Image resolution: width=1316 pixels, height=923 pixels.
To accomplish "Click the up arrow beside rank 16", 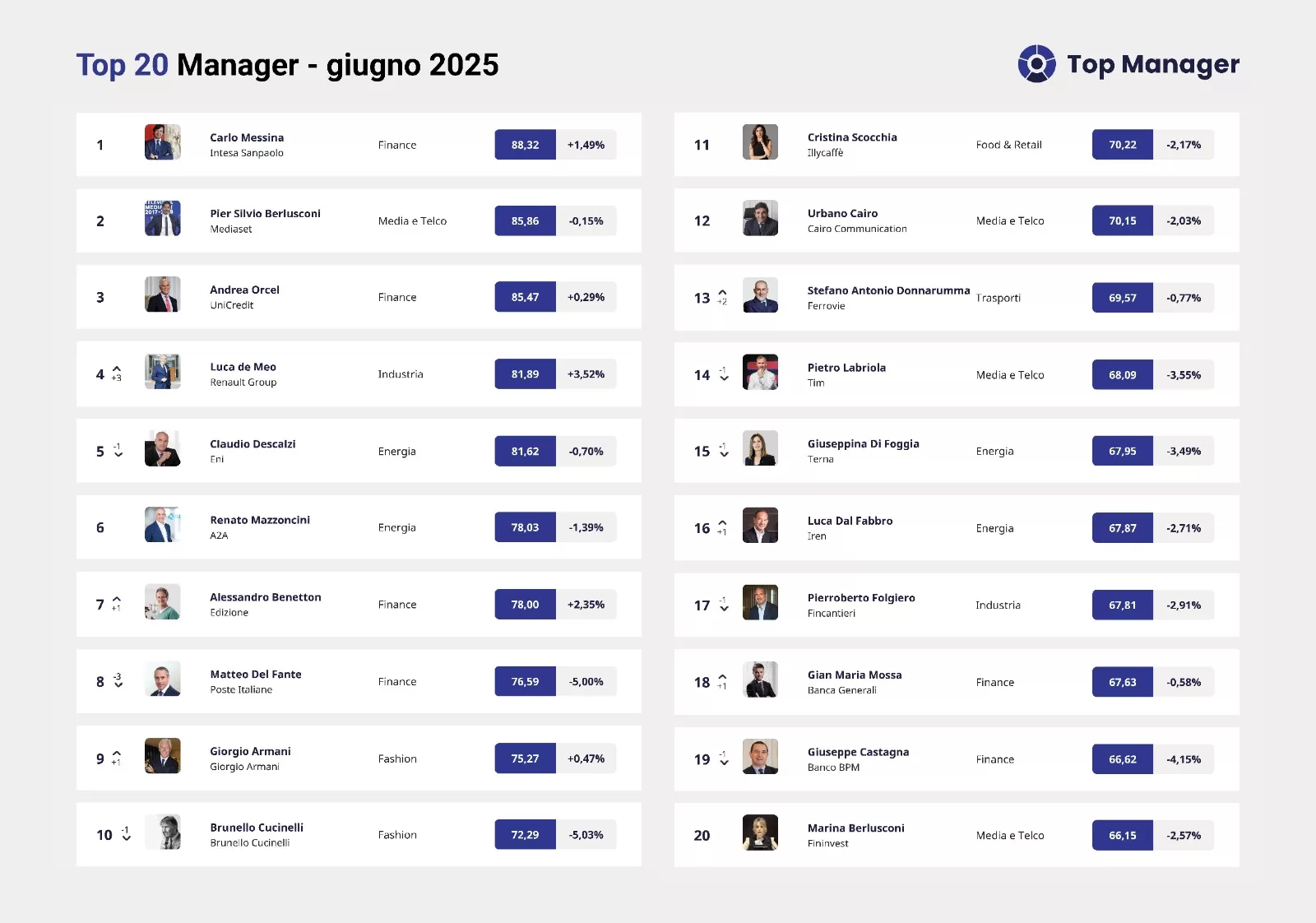I will (x=722, y=523).
